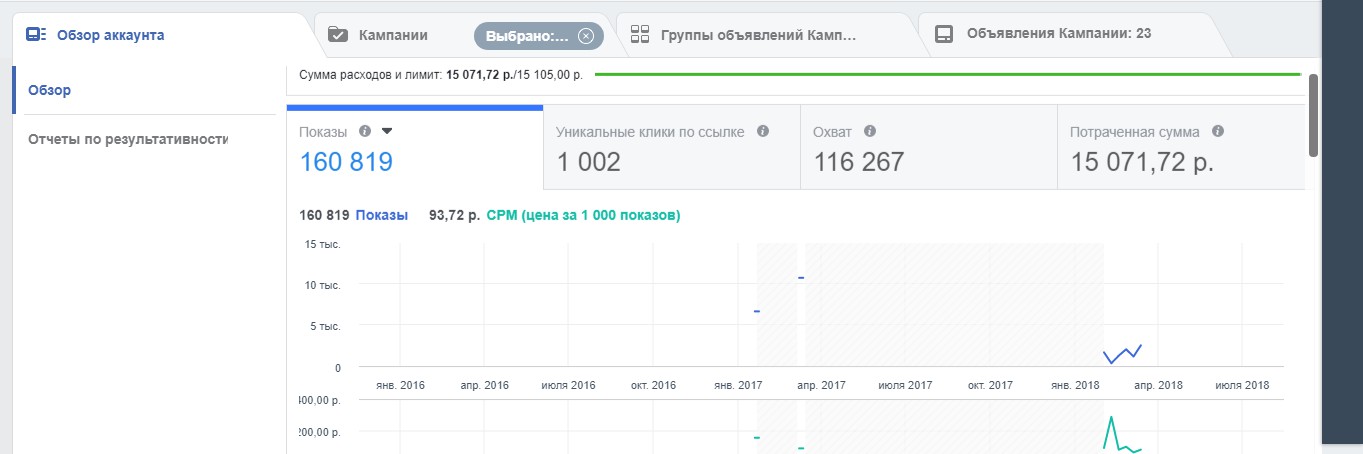Viewport: 1363px width, 454px height.
Task: Click the info icon next to Показы
Action: 365,131
